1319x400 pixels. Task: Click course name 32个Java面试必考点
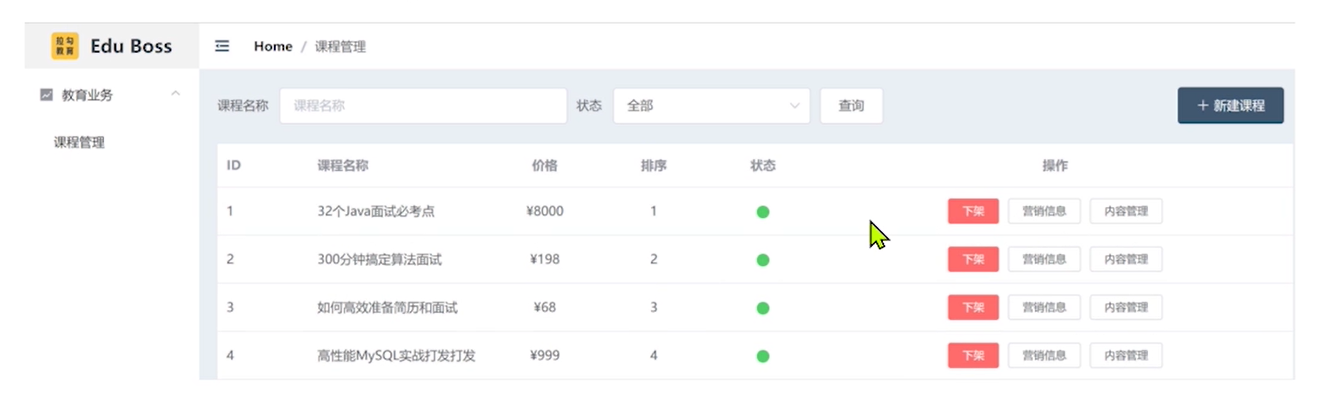click(x=376, y=211)
